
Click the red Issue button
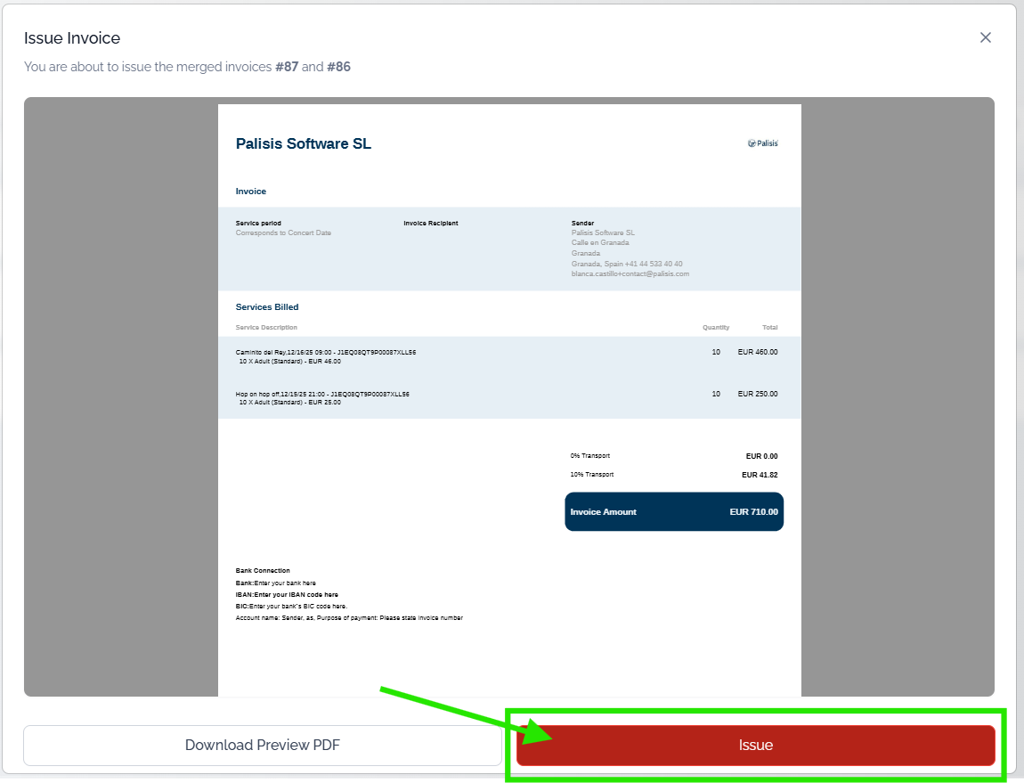[756, 745]
